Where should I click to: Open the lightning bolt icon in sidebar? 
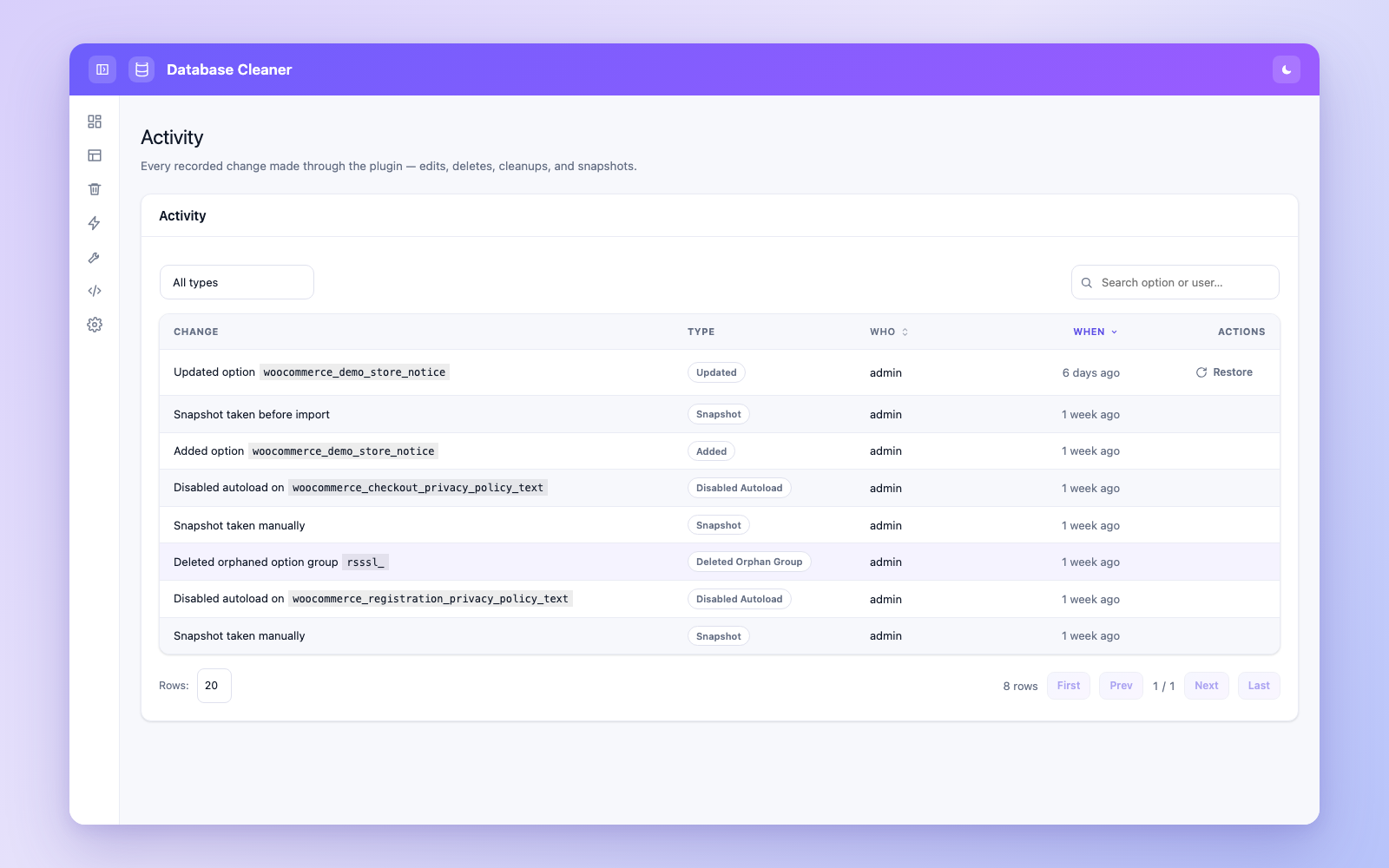tap(95, 223)
